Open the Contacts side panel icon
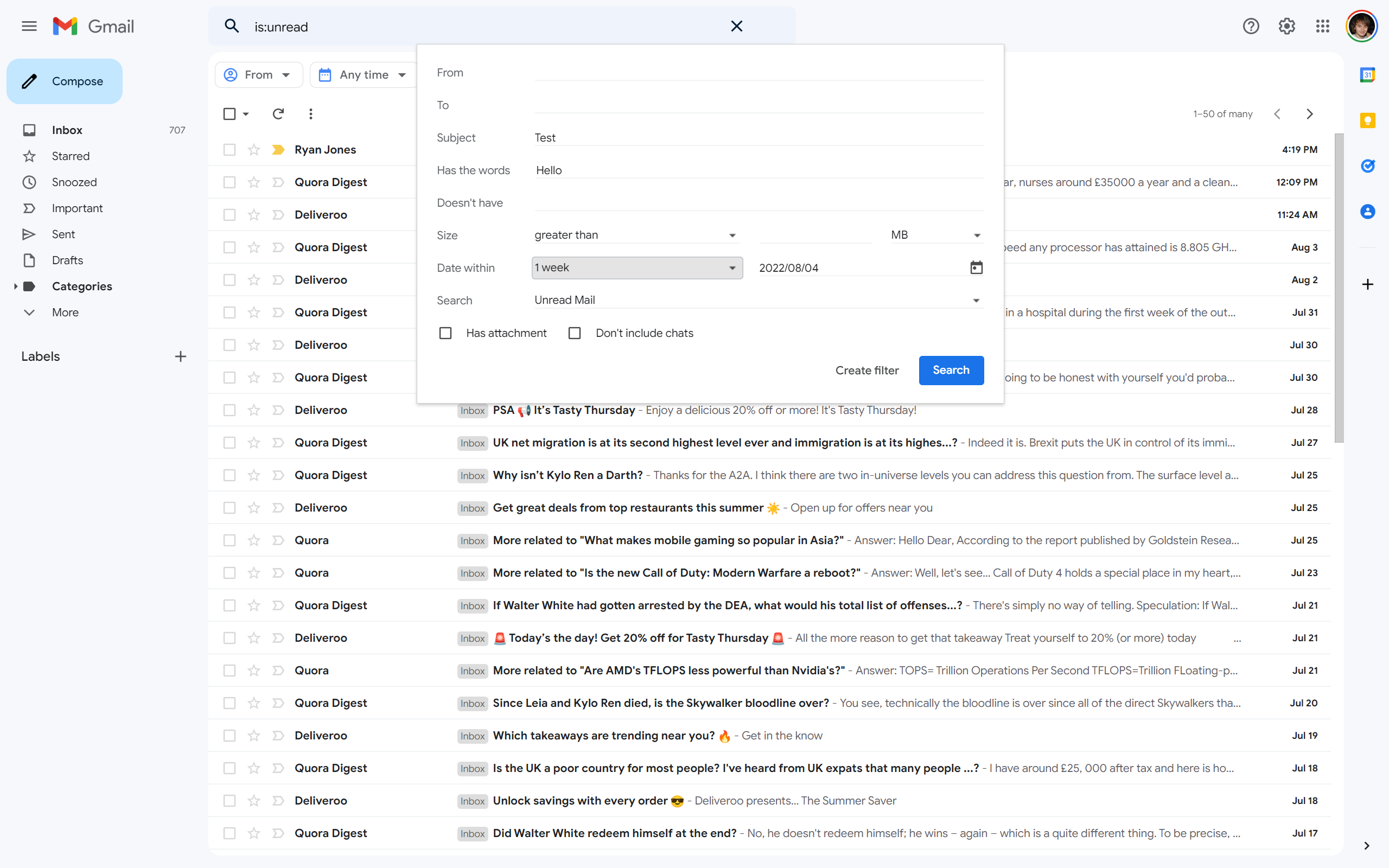The image size is (1389, 868). tap(1368, 212)
